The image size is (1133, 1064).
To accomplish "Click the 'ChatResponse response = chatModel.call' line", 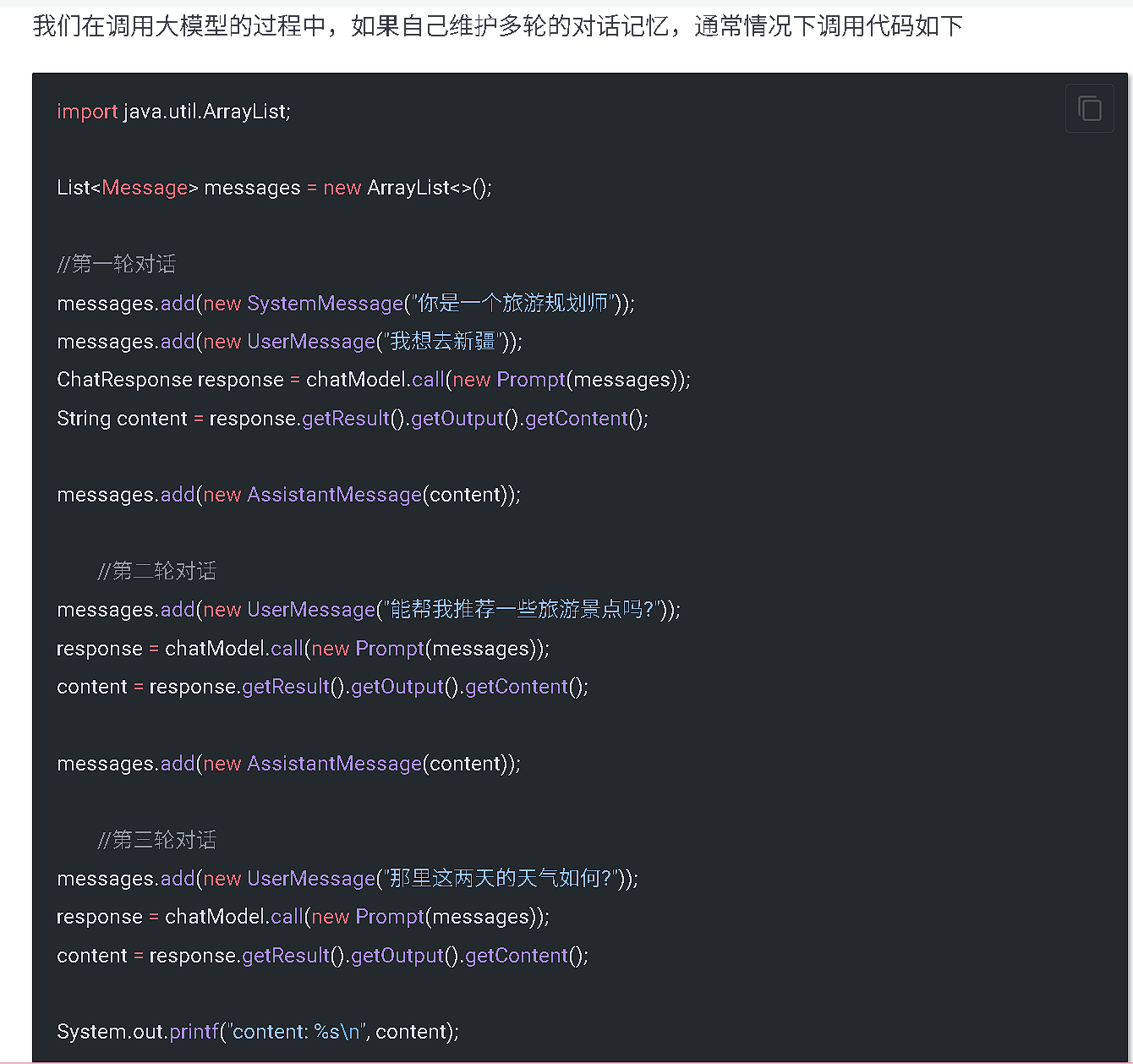I will tap(374, 380).
